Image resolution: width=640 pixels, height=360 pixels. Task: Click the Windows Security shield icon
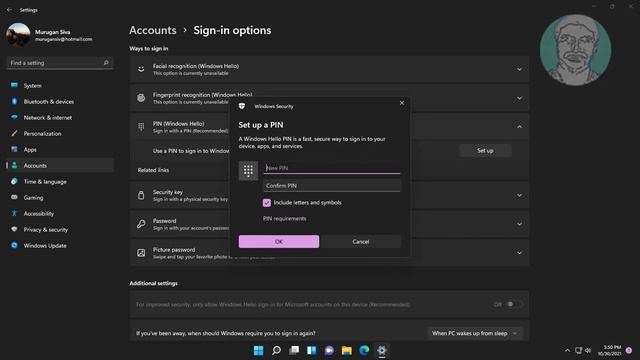click(x=242, y=106)
